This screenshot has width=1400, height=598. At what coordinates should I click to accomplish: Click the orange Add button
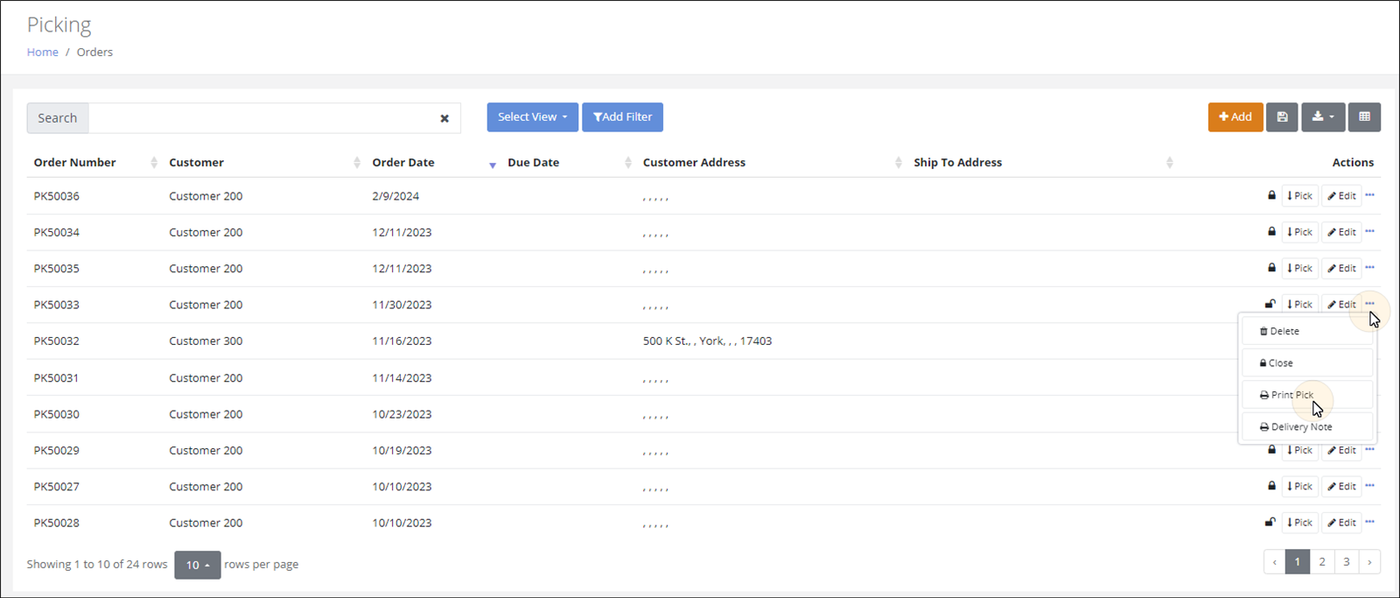coord(1235,117)
